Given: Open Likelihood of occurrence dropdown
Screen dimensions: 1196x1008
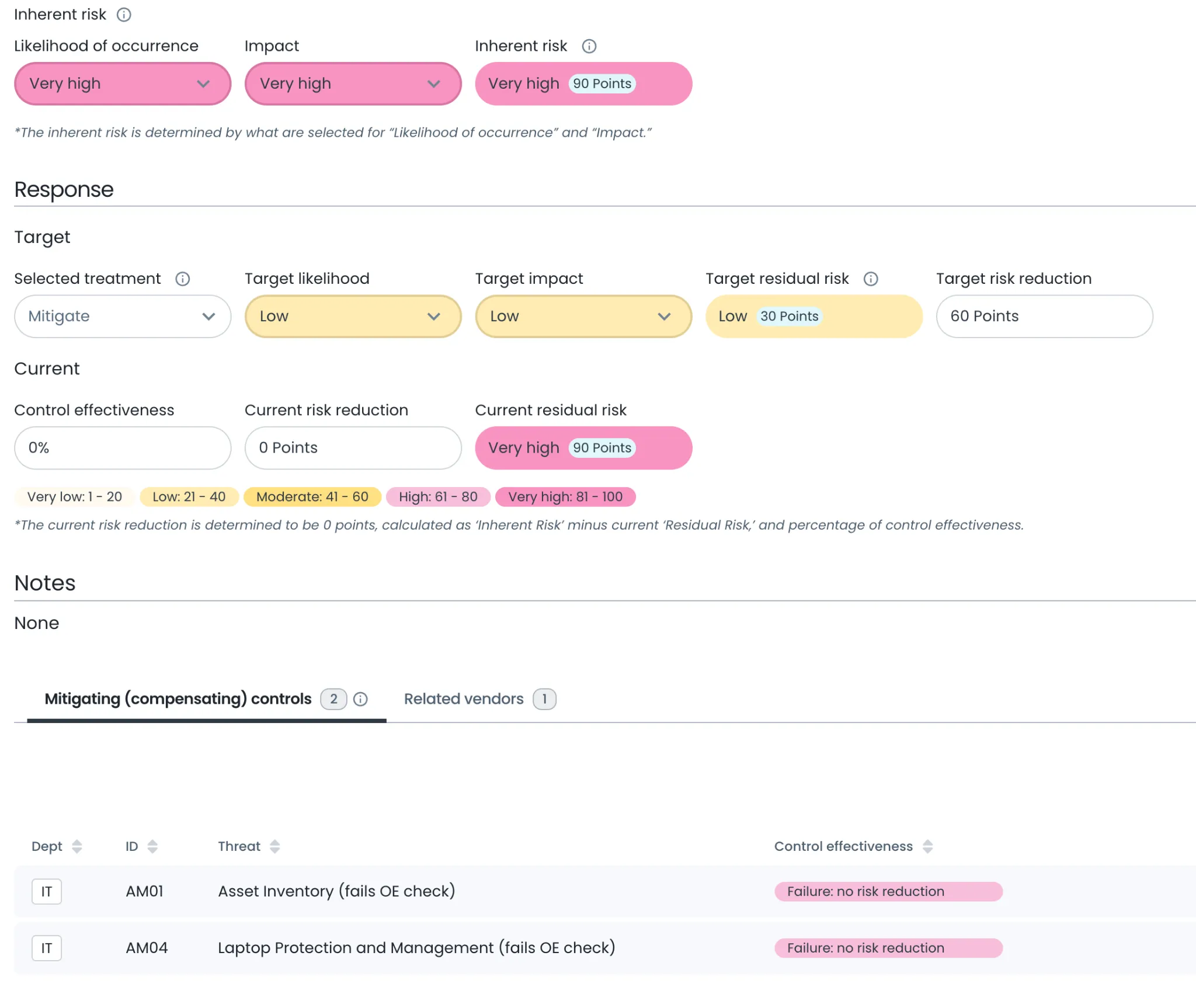Looking at the screenshot, I should click(122, 84).
